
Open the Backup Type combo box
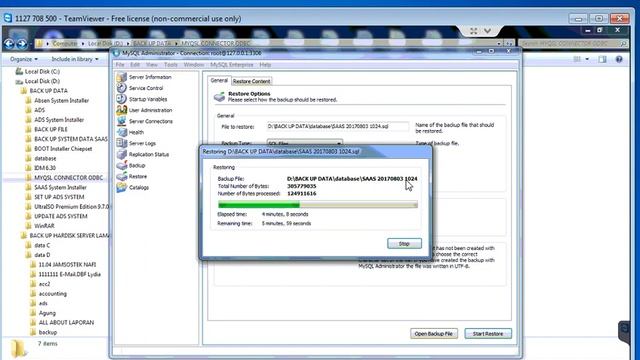(x=304, y=143)
